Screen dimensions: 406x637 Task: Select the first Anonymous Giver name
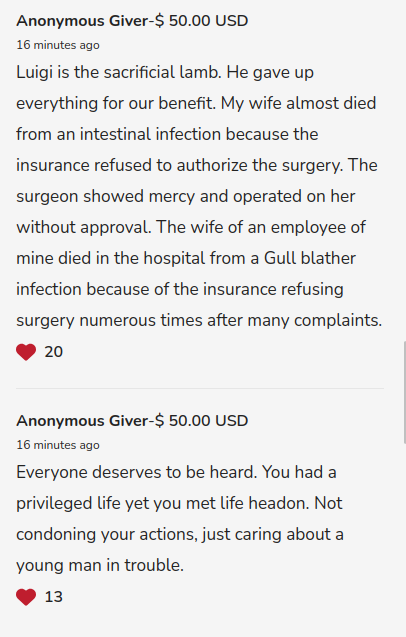coord(82,21)
